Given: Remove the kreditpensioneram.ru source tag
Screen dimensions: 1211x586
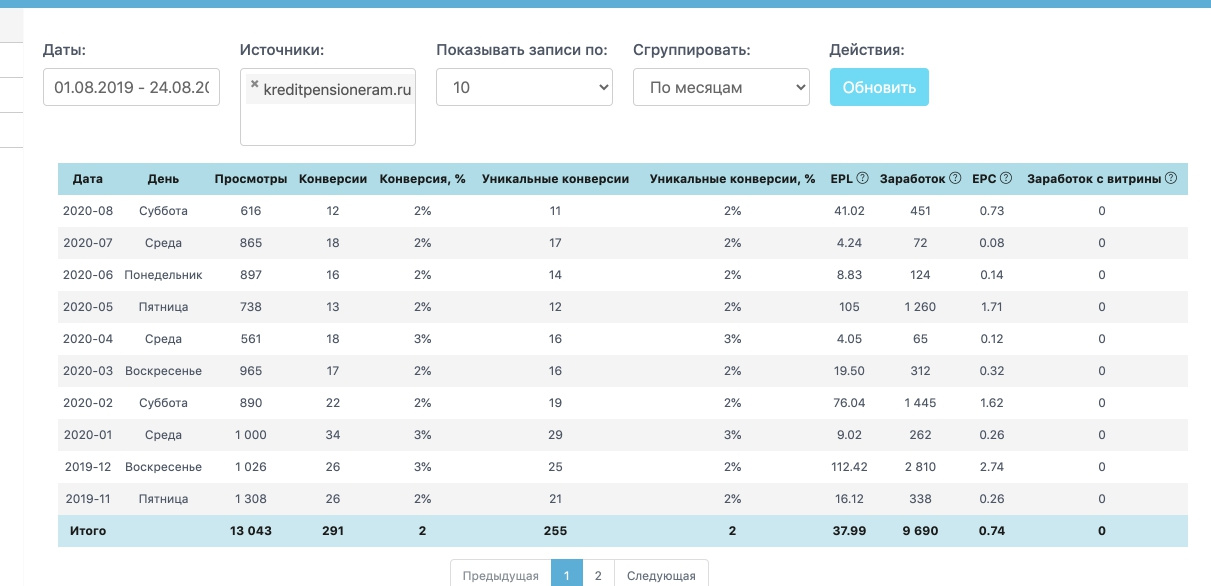Looking at the screenshot, I should point(254,86).
